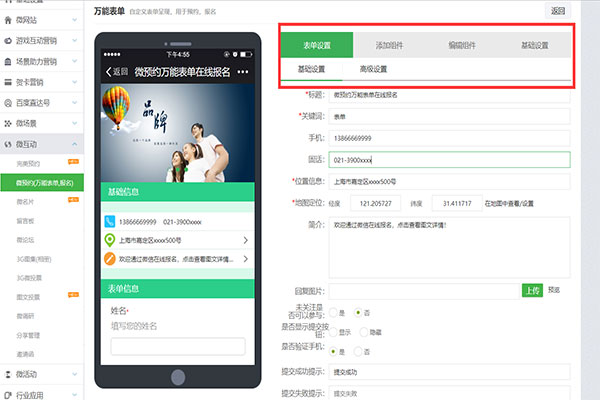Open the underlined 基础设置 sub-tab
This screenshot has width=600, height=400.
(x=311, y=69)
